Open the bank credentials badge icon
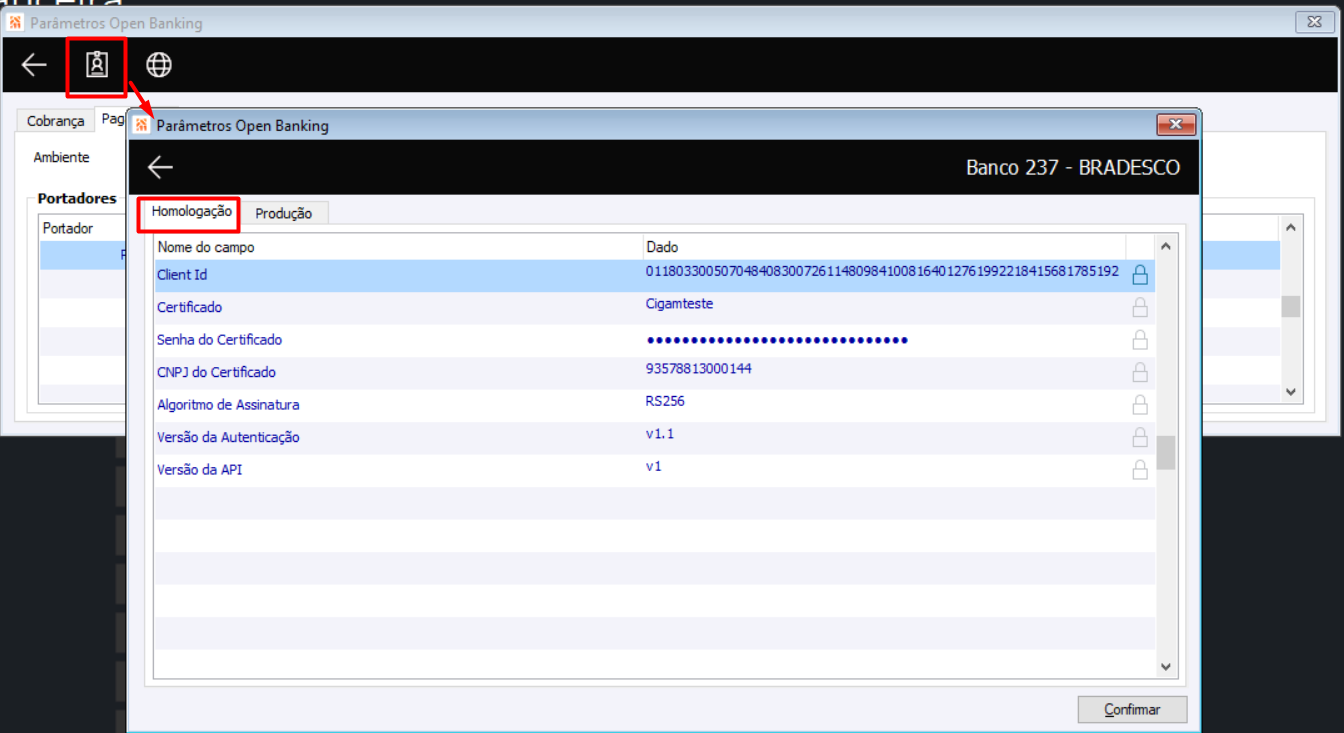The width and height of the screenshot is (1344, 733). (x=96, y=65)
